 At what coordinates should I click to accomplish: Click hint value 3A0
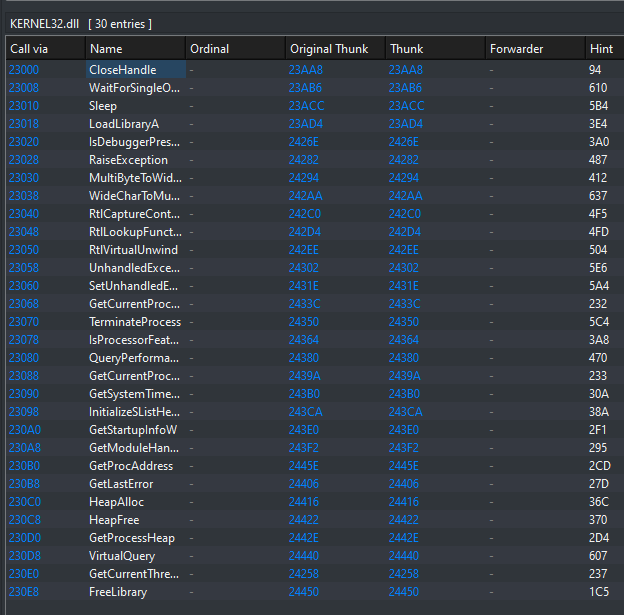tap(599, 142)
